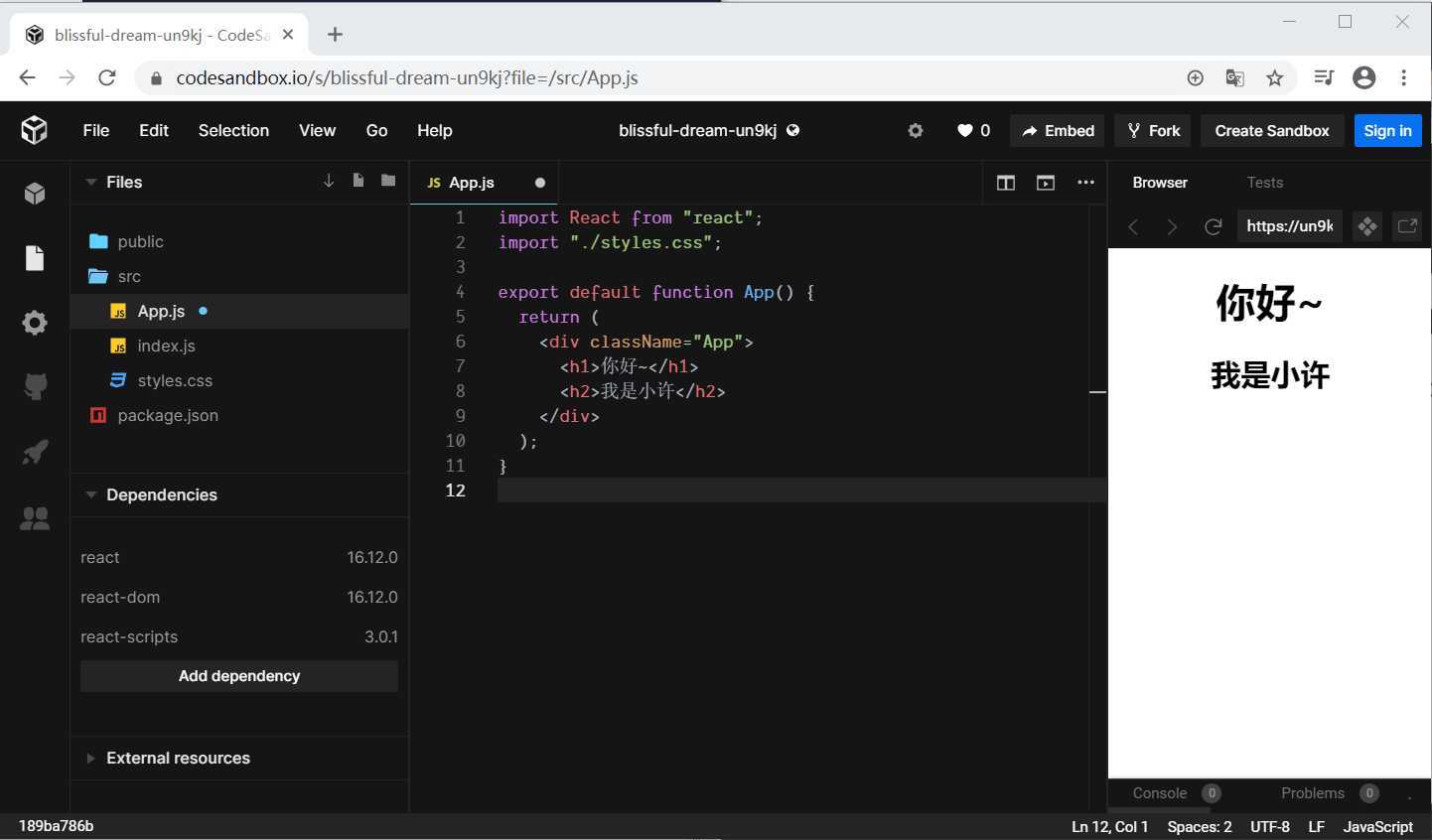Open the GitHub sidebar icon
1432x840 pixels.
(x=35, y=386)
